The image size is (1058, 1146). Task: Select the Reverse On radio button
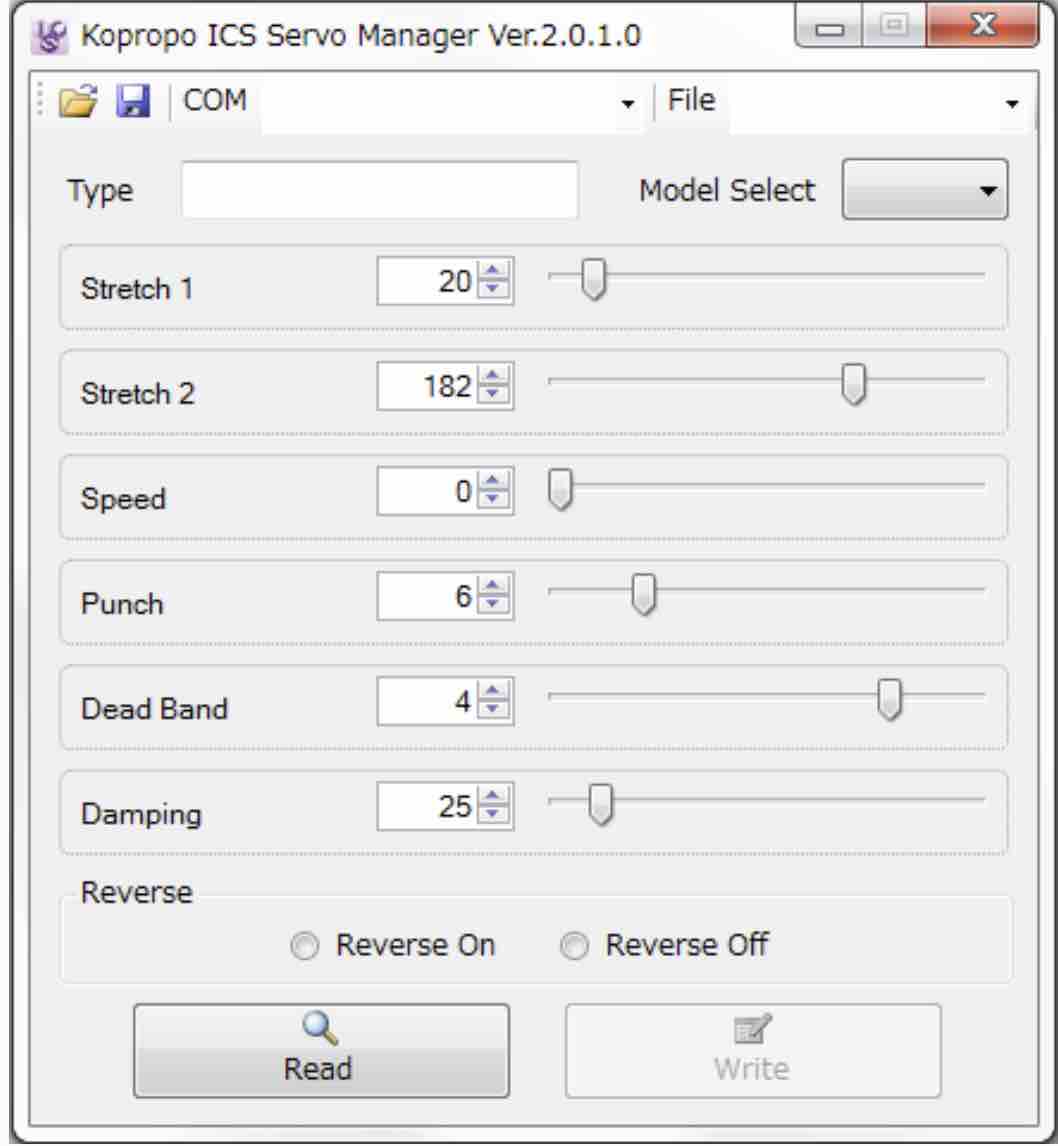[x=305, y=946]
